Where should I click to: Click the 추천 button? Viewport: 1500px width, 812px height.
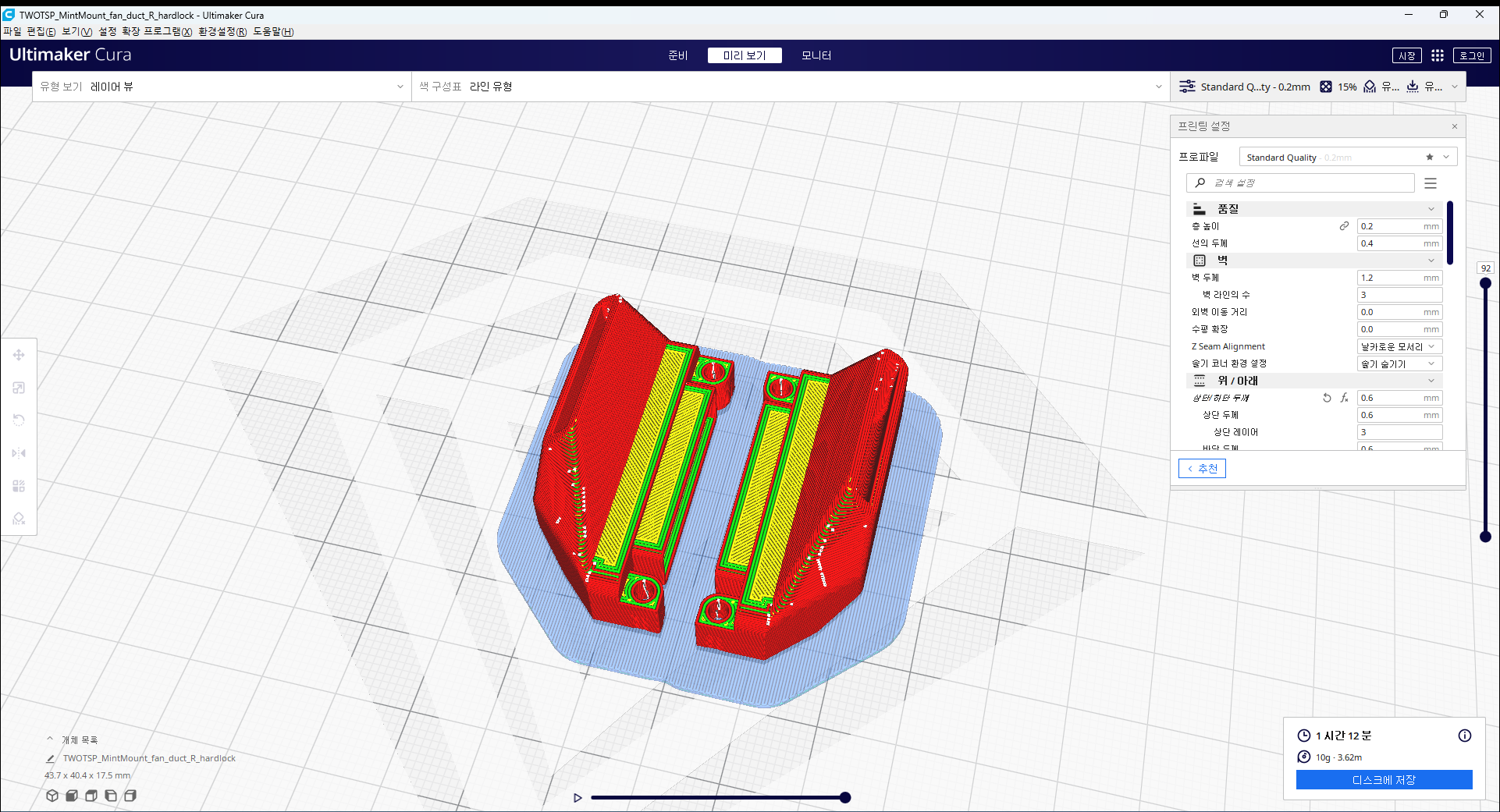[1202, 468]
